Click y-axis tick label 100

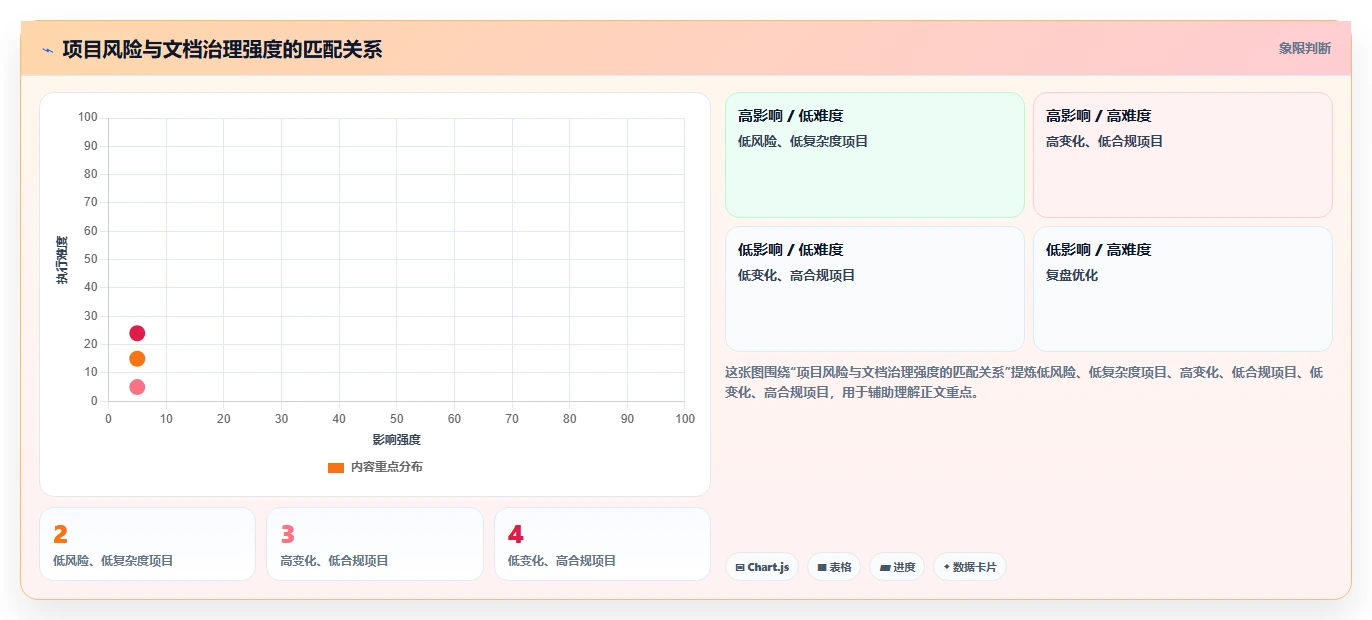click(x=88, y=117)
